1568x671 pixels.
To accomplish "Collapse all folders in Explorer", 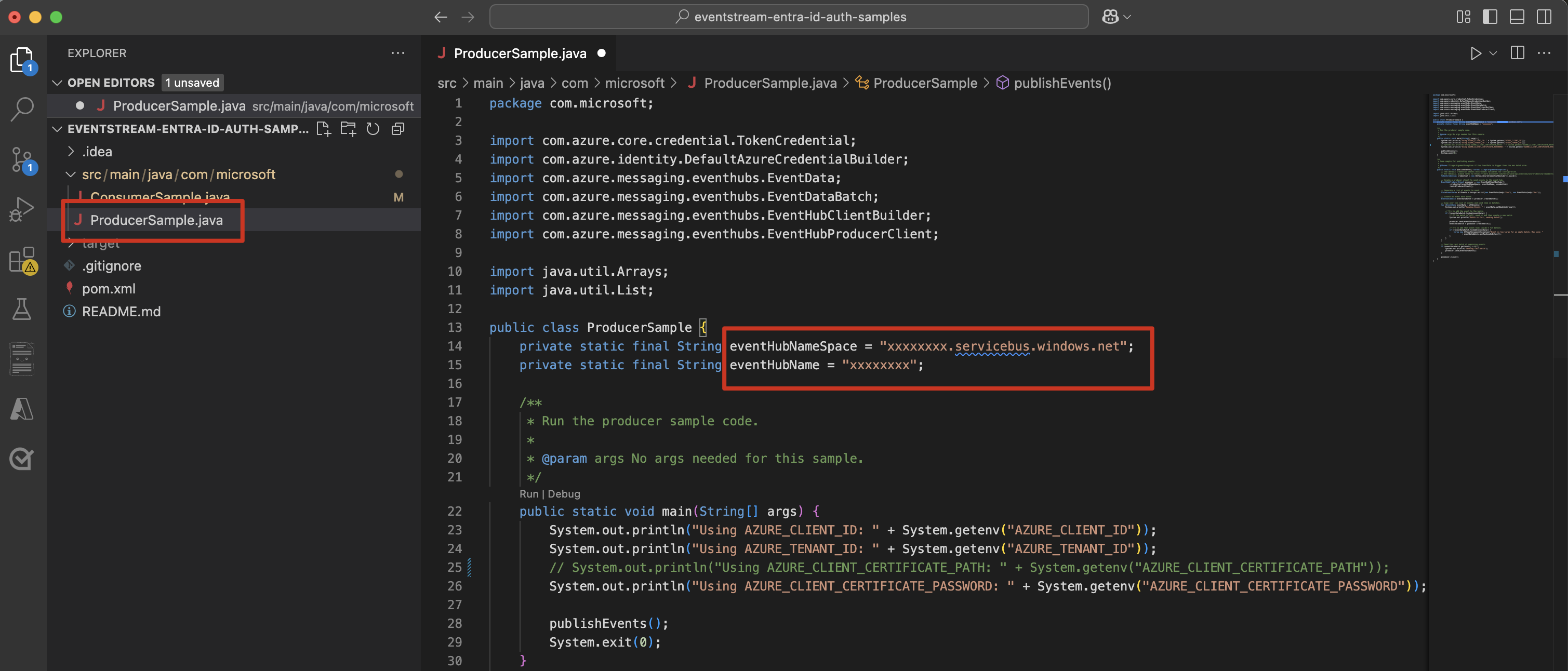I will coord(398,129).
